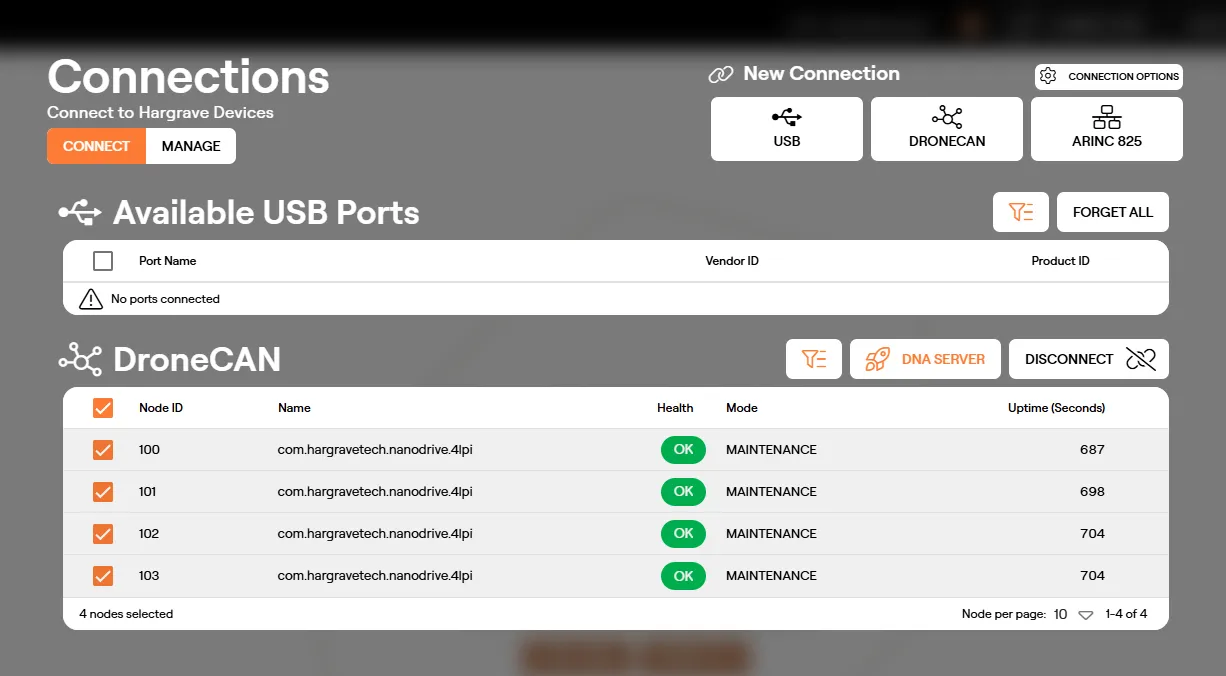Click the 'No ports connected' warning icon
The height and width of the screenshot is (676, 1226).
pyautogui.click(x=91, y=299)
